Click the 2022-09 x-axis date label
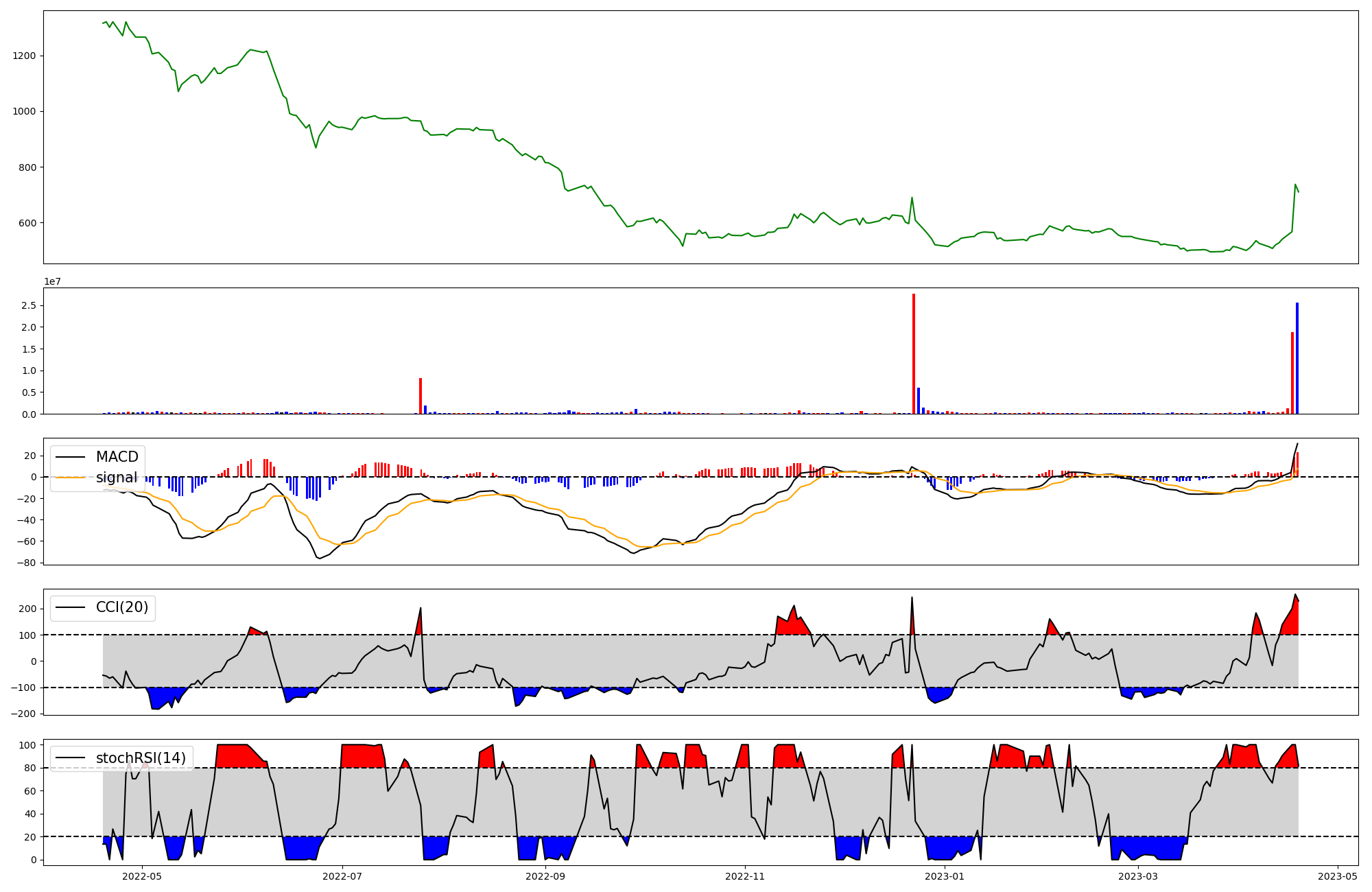This screenshot has width=1372, height=892. (545, 876)
